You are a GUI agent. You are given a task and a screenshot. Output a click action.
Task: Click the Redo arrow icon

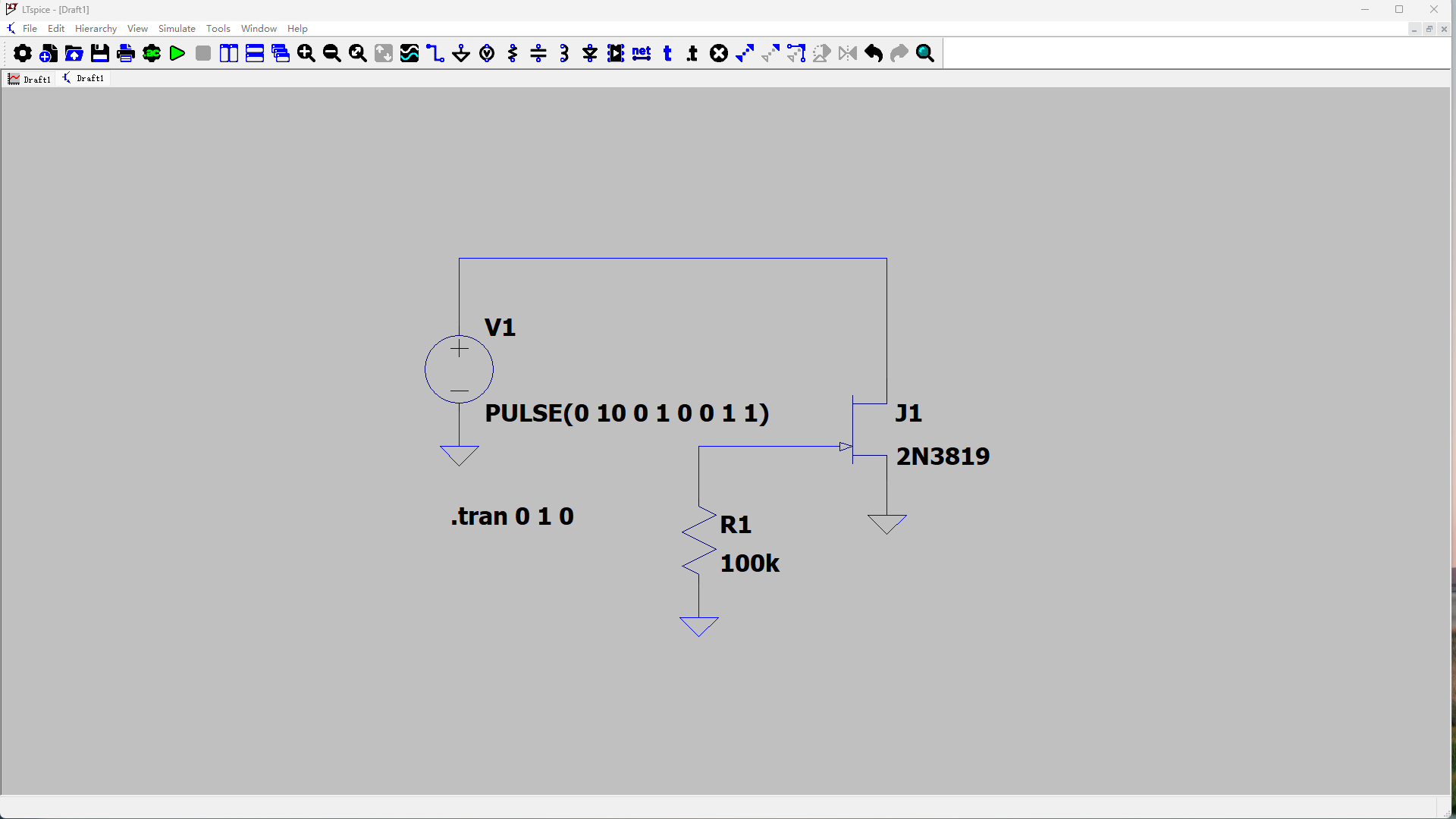899,53
